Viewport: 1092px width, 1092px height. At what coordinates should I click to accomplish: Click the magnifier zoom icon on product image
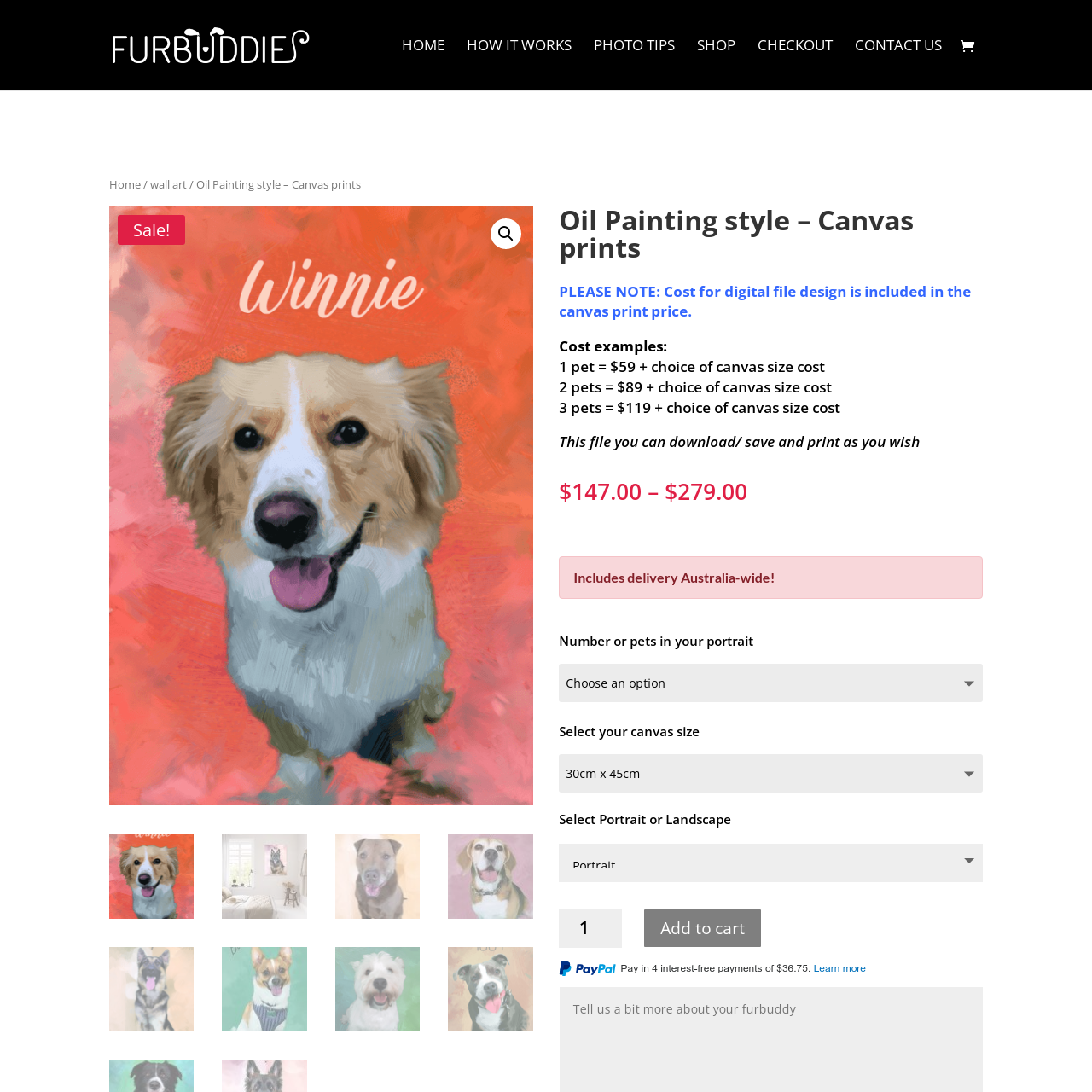(x=506, y=234)
